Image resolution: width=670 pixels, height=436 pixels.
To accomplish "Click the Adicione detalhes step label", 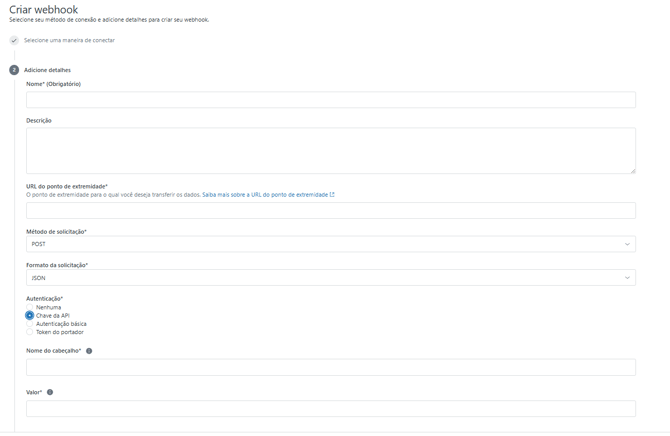I will click(x=47, y=70).
